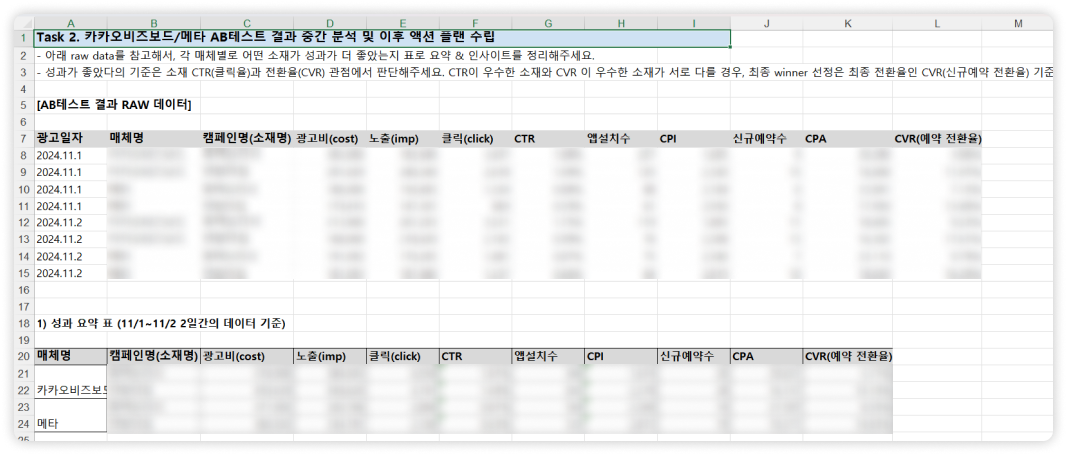Select row 16 header
1067x455 pixels.
coord(22,289)
